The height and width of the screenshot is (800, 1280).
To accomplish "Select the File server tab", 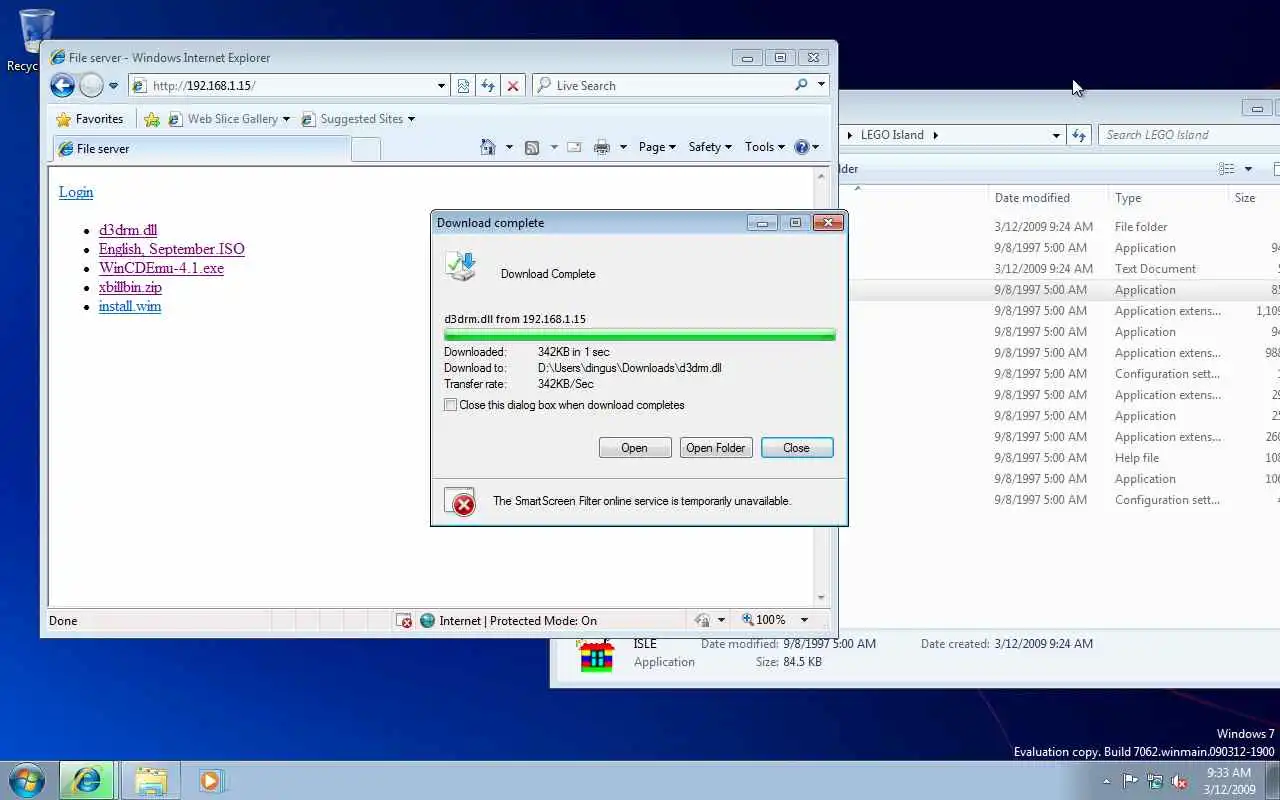I will (200, 148).
